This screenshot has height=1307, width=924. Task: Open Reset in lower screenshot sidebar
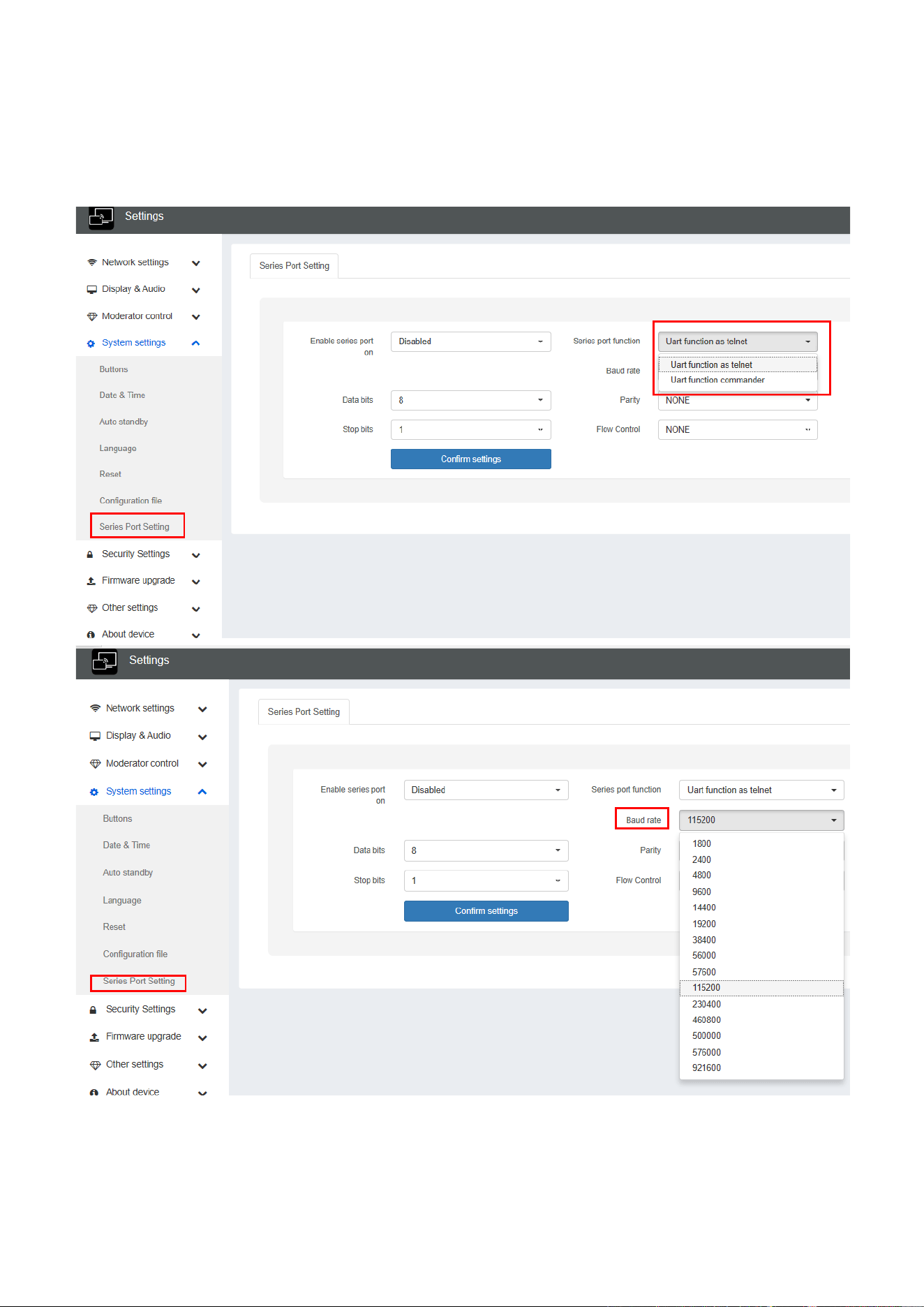(114, 927)
